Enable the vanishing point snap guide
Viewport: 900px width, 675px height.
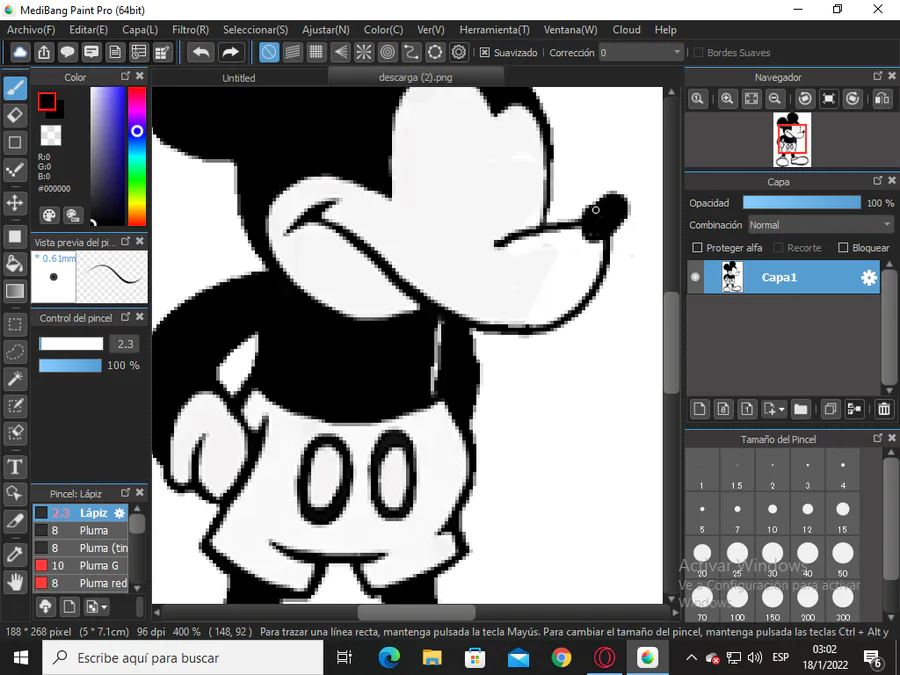click(340, 52)
